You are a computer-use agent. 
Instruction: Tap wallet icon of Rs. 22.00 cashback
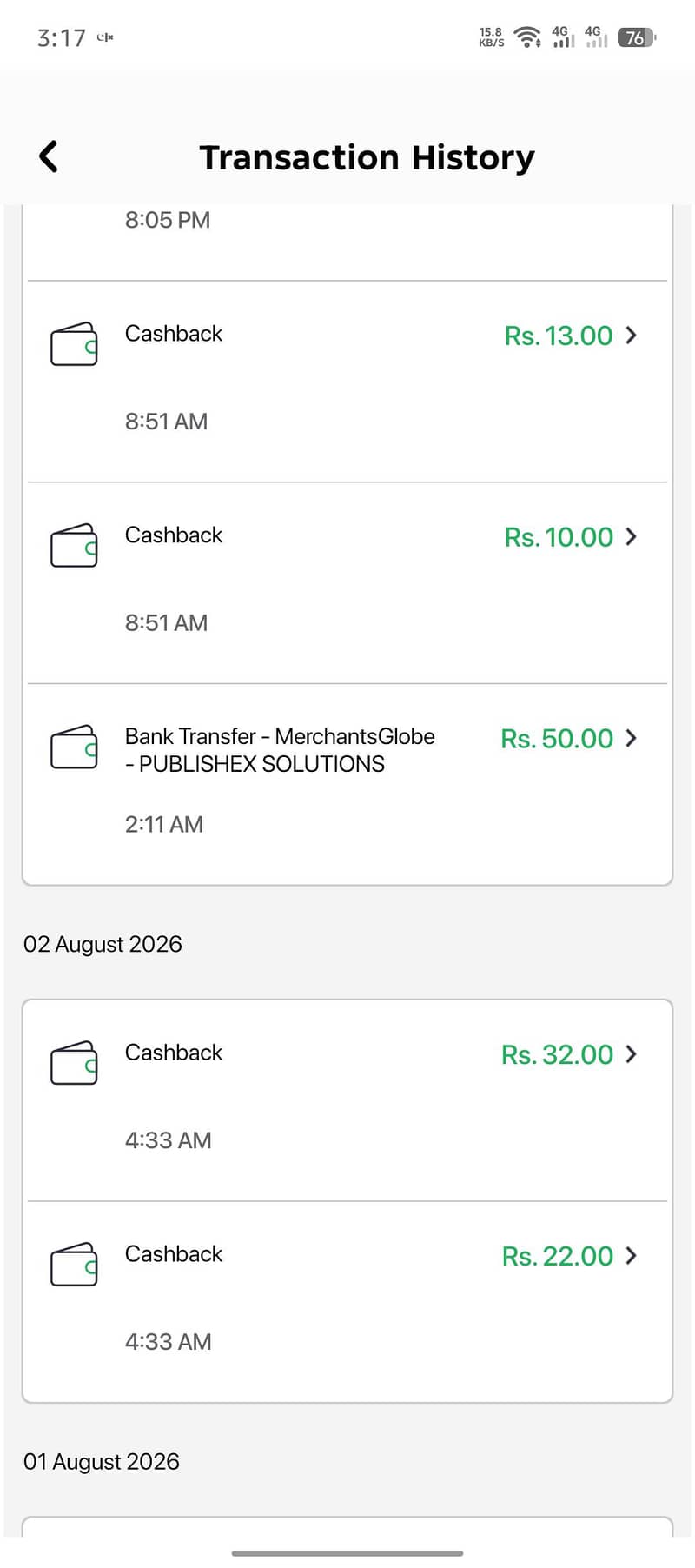[x=74, y=1264]
